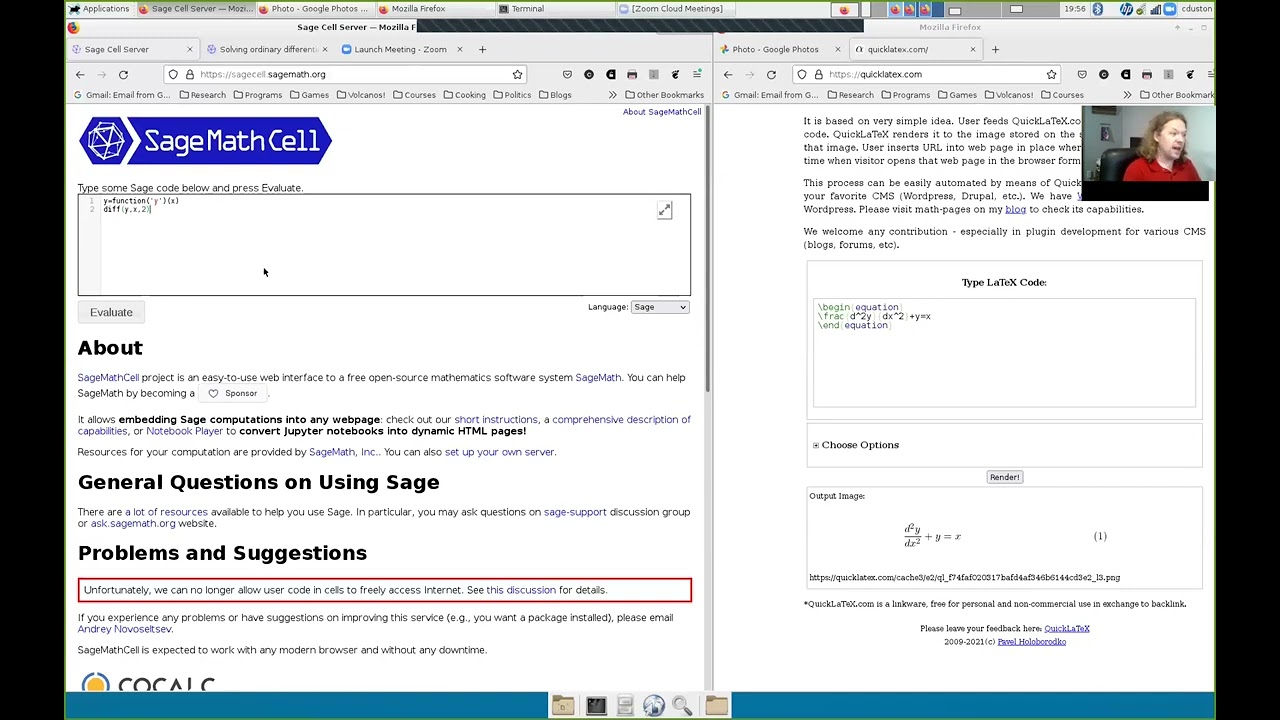The width and height of the screenshot is (1280, 720).
Task: Click the Evaluate button in SageMathCell
Action: point(111,312)
